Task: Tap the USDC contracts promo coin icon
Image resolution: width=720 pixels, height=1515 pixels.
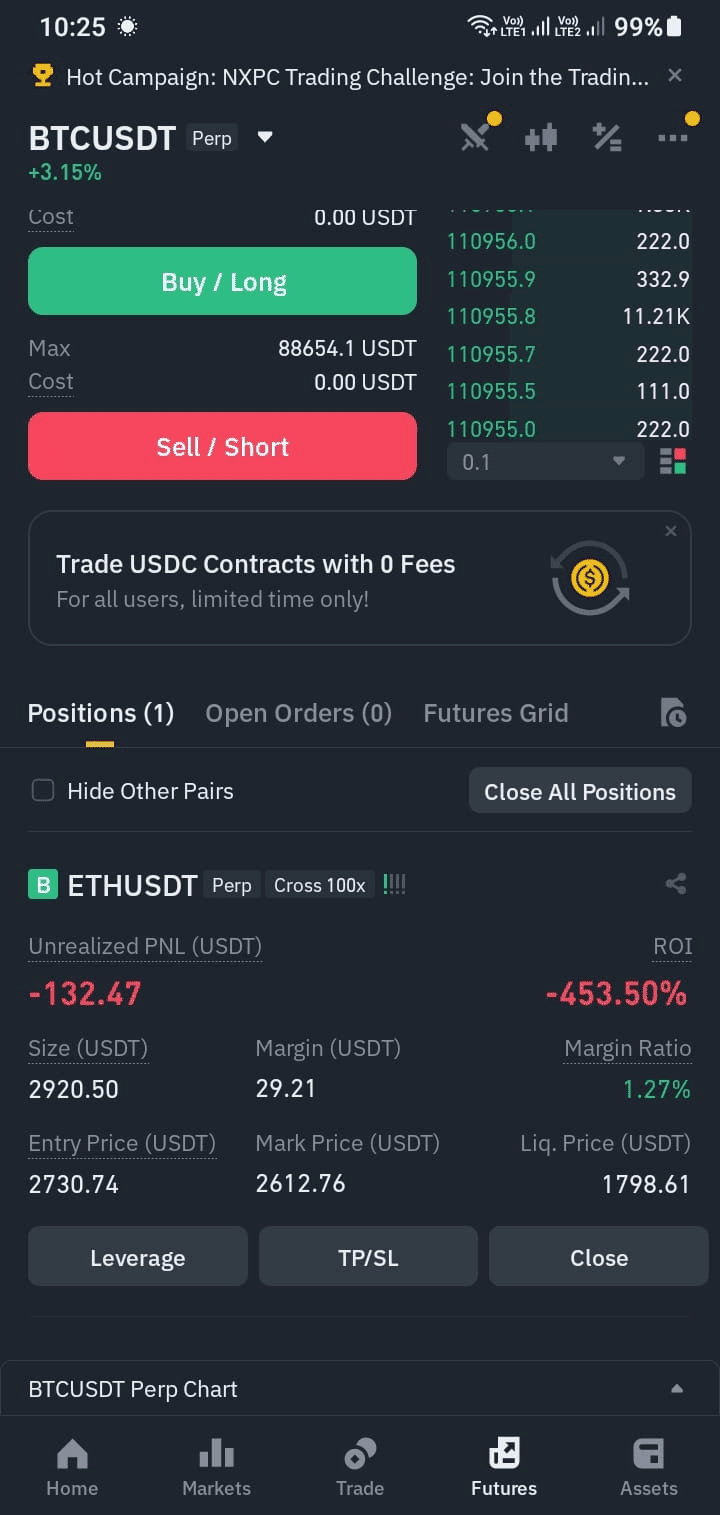Action: coord(590,578)
